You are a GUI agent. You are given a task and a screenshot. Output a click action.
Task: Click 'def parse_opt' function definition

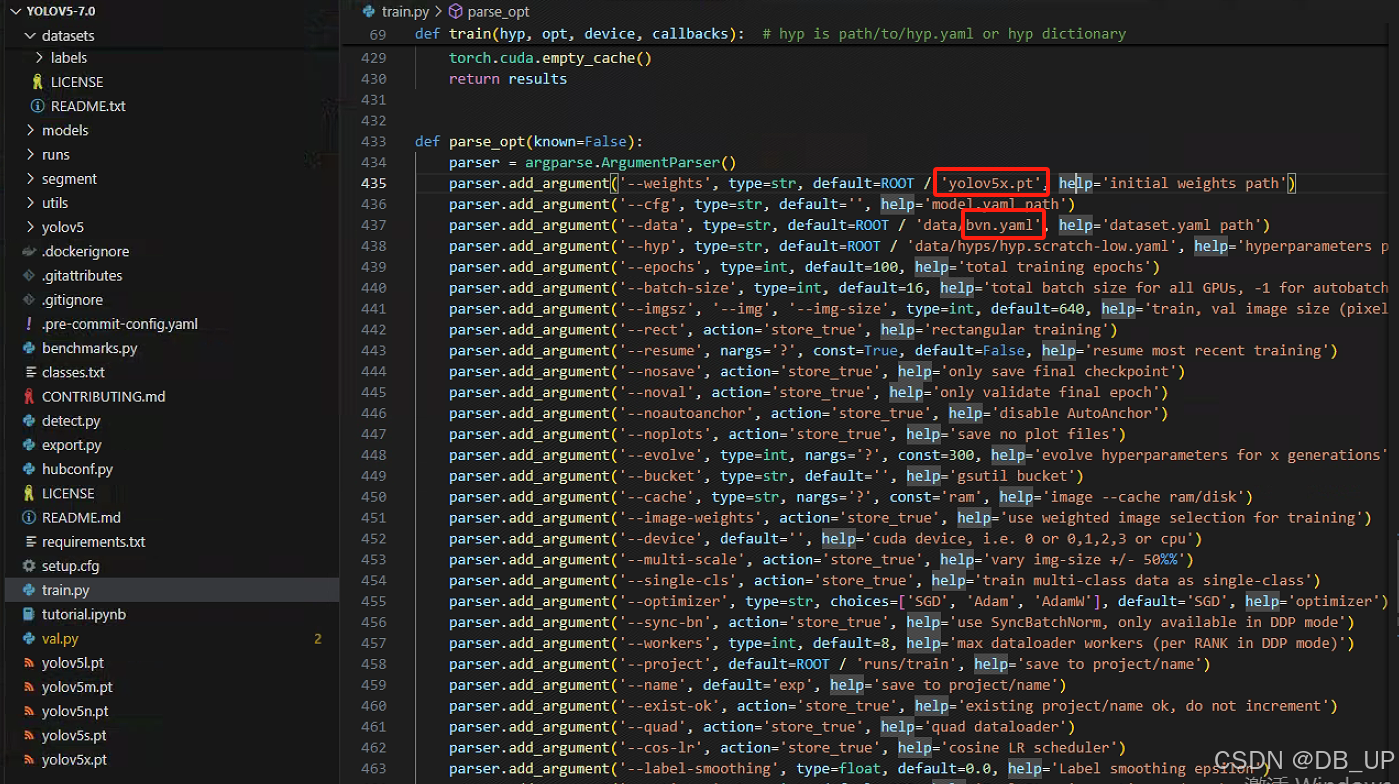click(x=529, y=141)
